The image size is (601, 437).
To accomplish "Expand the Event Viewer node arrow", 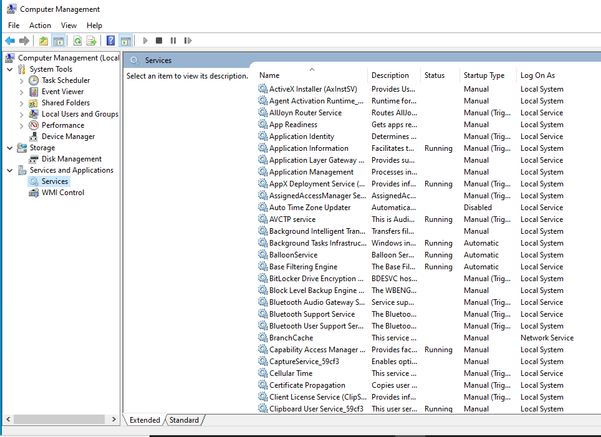I will [x=22, y=92].
